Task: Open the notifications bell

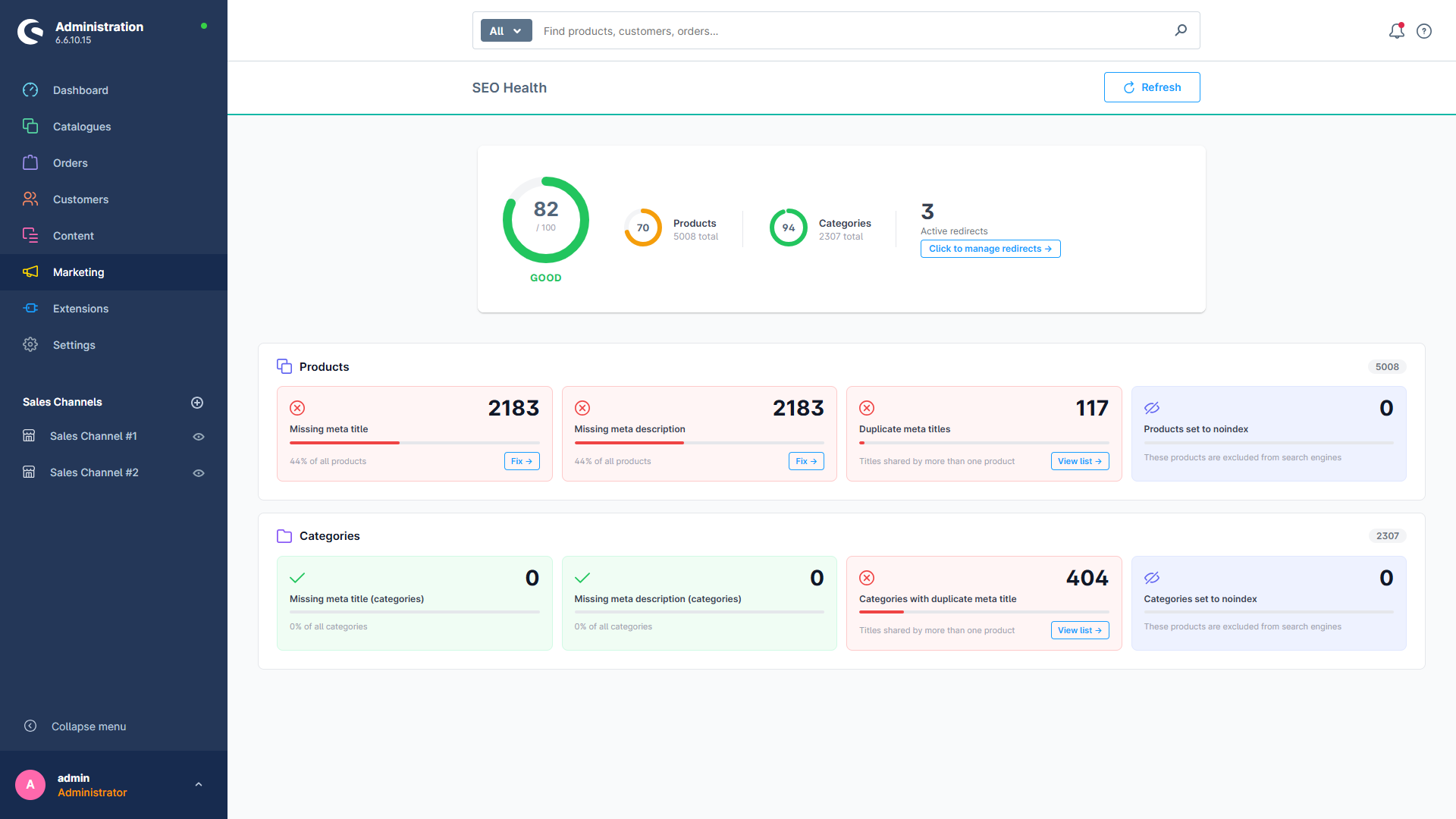Action: (x=1396, y=31)
